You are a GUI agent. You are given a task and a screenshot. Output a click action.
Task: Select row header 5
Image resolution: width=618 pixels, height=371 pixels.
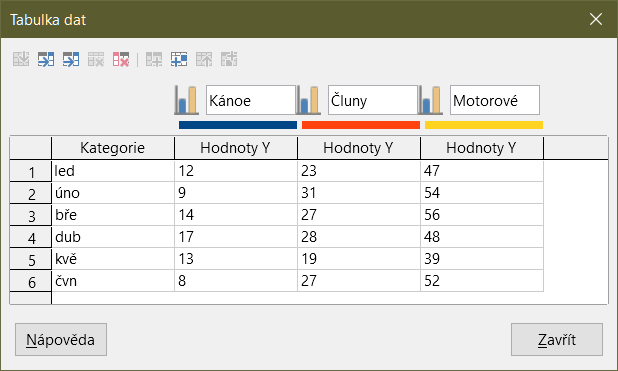[x=31, y=259]
